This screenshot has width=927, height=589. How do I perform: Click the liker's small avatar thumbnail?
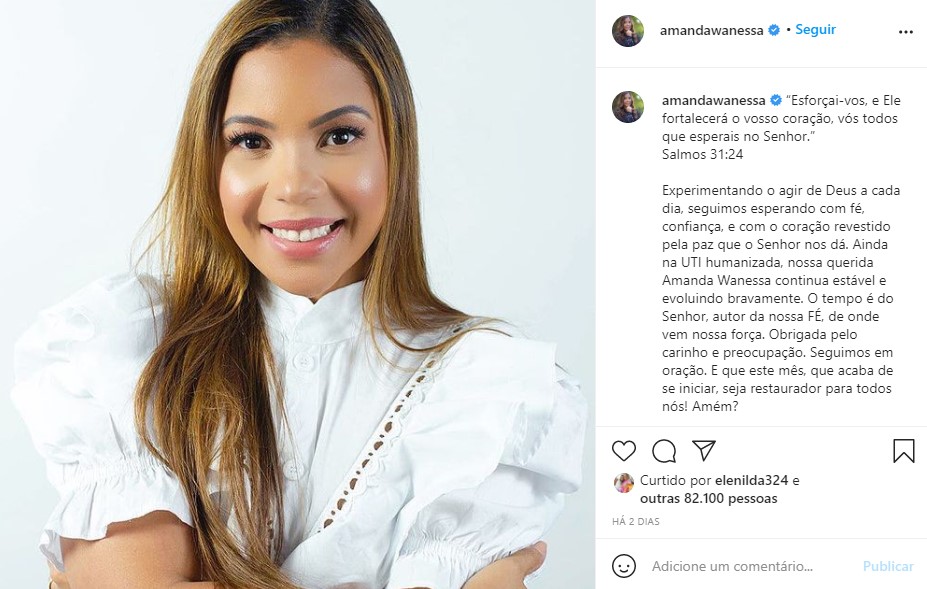[x=624, y=483]
